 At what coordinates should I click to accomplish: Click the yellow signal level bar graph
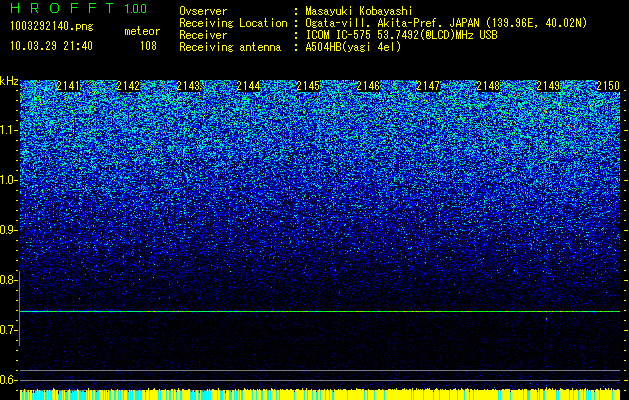pos(320,394)
